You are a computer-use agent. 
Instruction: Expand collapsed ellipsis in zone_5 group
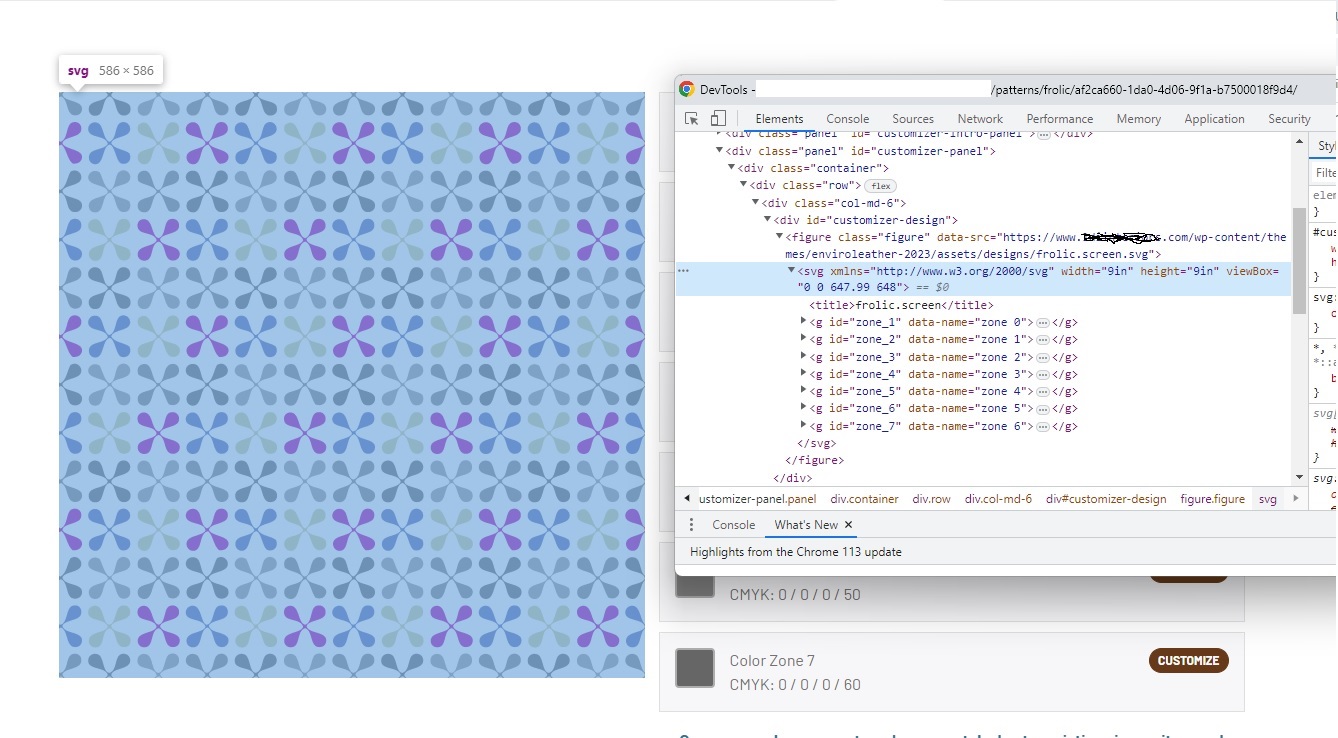[1042, 391]
